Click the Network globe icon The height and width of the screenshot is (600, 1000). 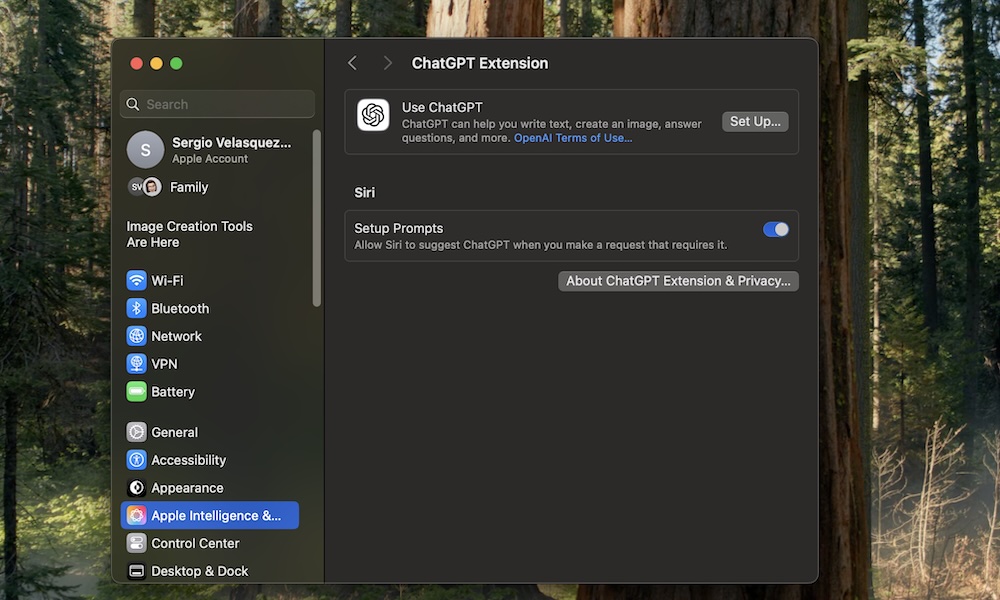tap(137, 336)
